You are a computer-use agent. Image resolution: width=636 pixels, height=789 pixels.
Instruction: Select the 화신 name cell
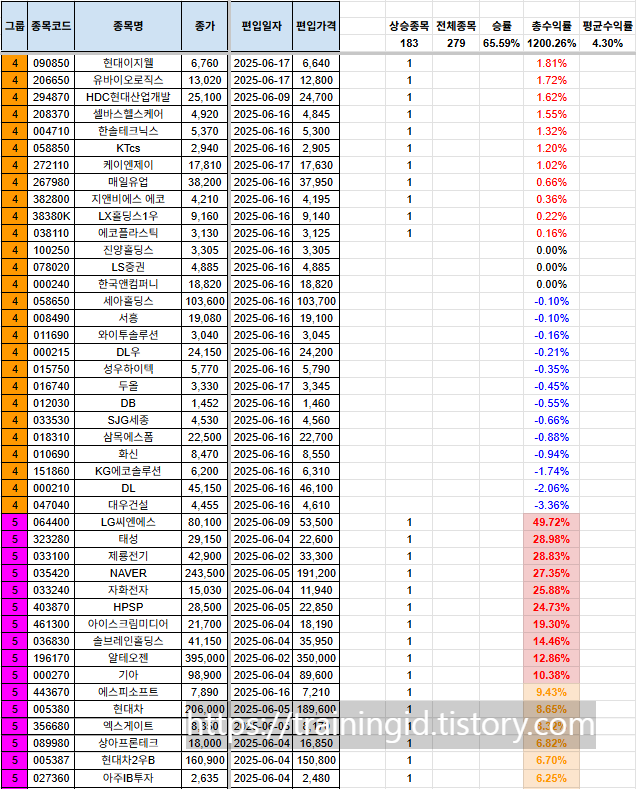[x=128, y=454]
